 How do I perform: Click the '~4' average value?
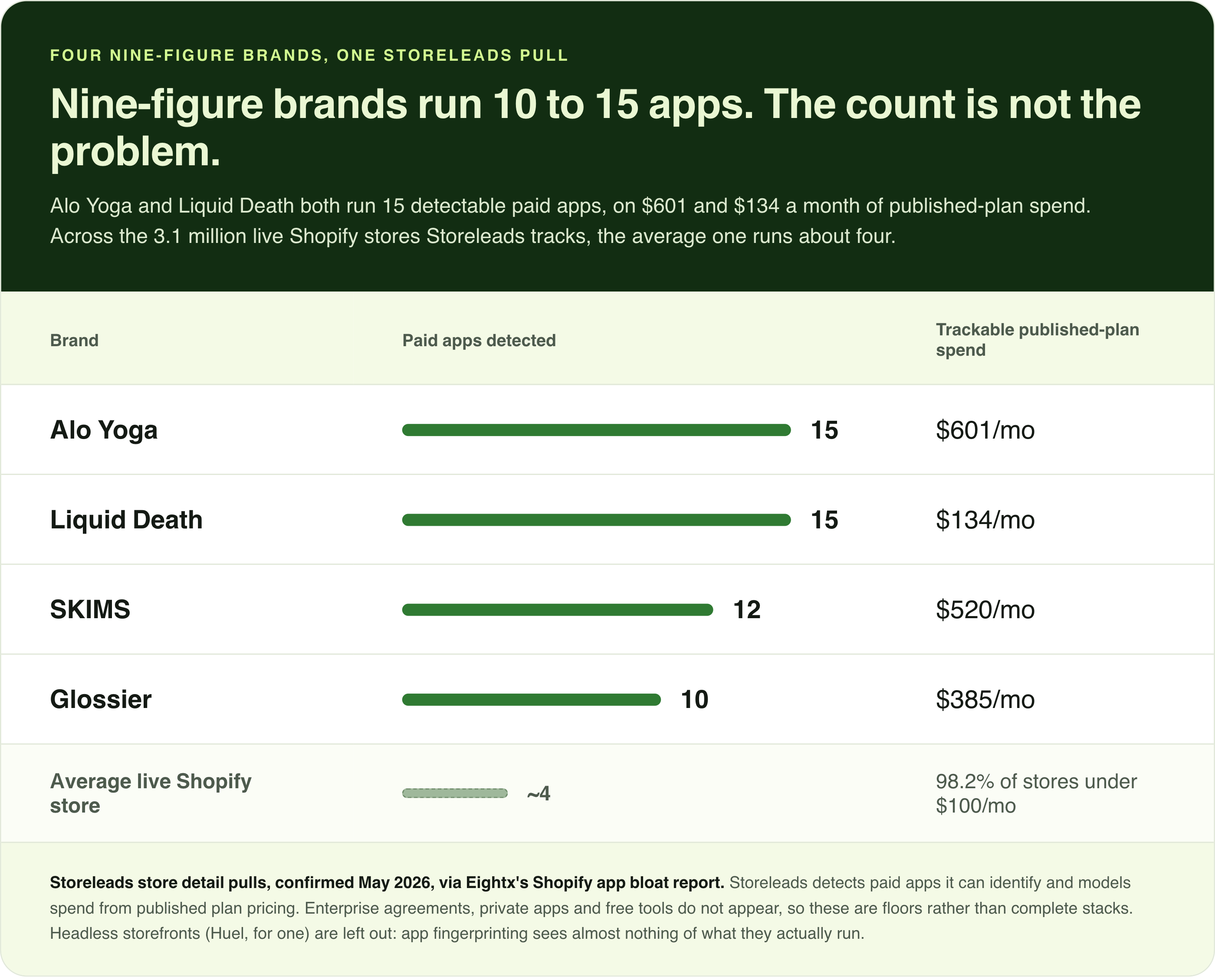click(538, 793)
